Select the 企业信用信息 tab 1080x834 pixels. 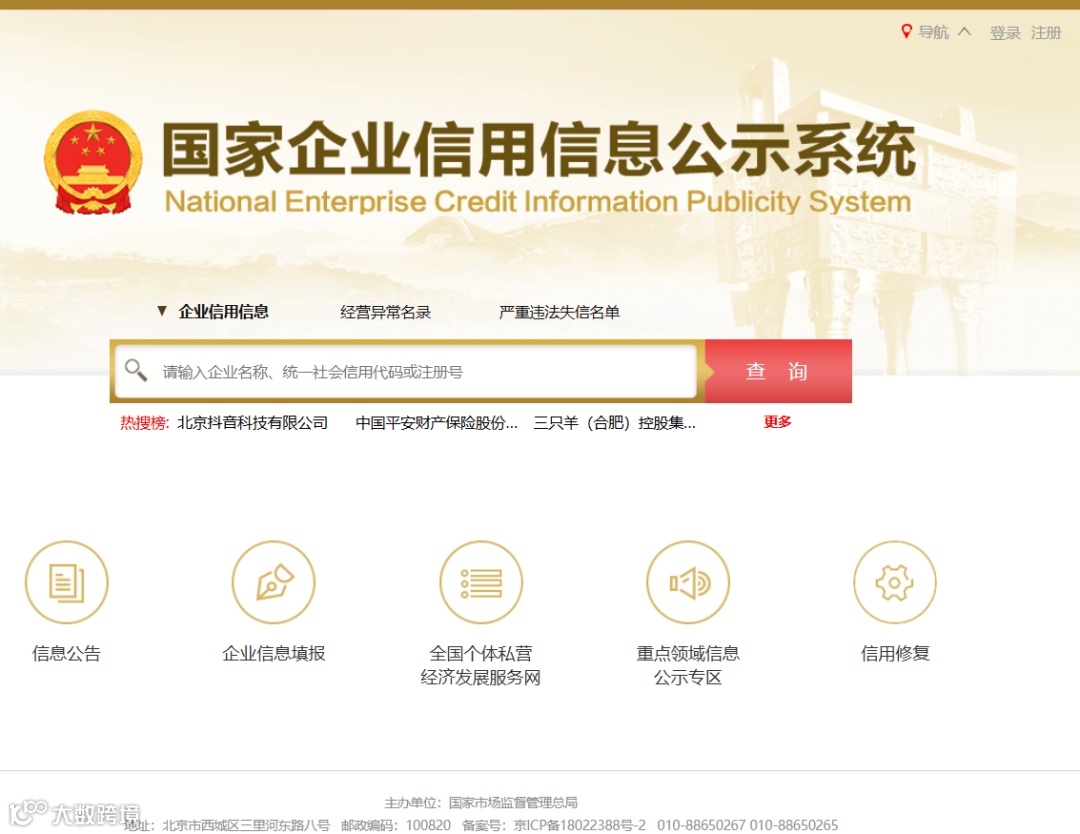pyautogui.click(x=223, y=312)
